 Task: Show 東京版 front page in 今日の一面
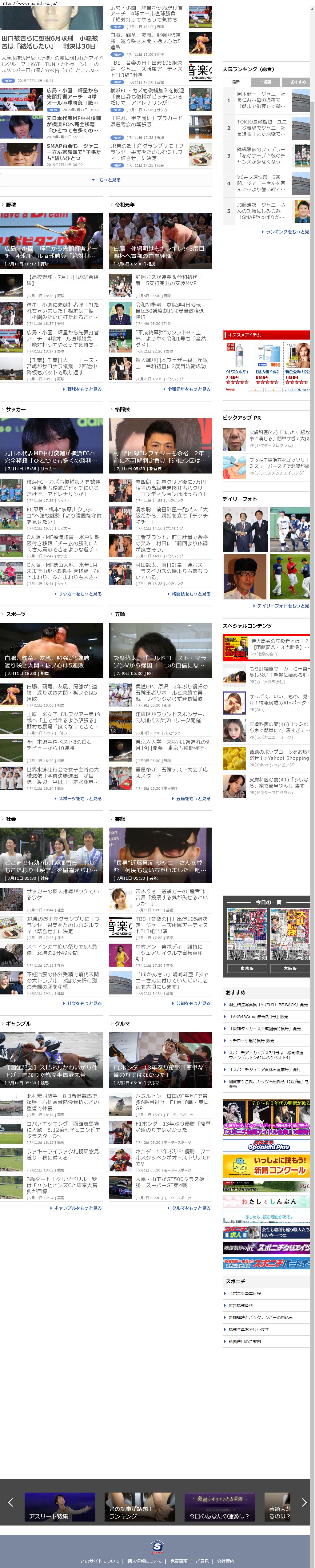point(247,968)
